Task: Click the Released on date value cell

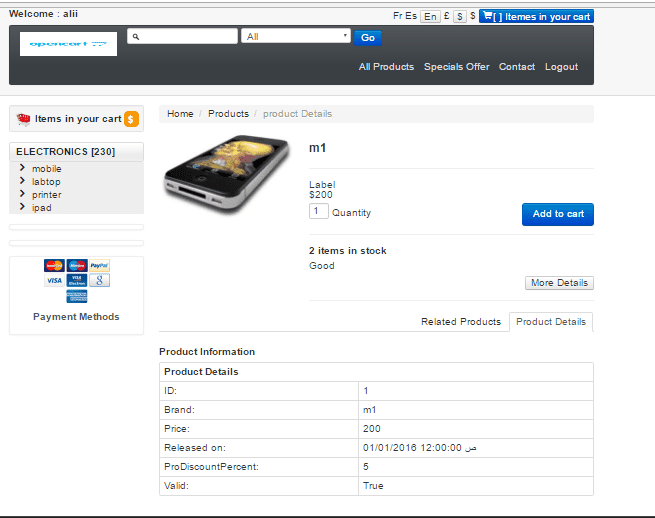Action: click(x=476, y=448)
